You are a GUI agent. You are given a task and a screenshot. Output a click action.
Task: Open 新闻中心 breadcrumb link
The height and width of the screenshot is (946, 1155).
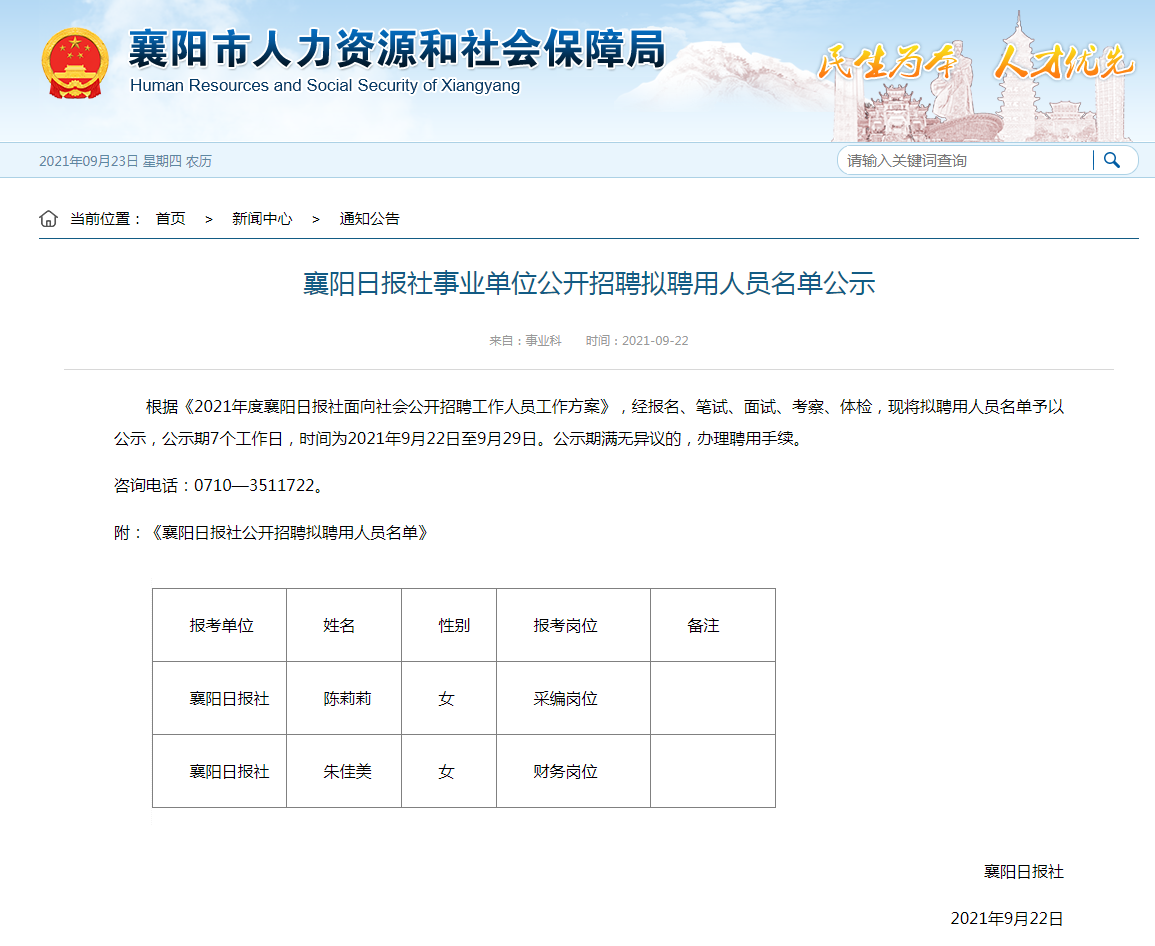point(262,219)
